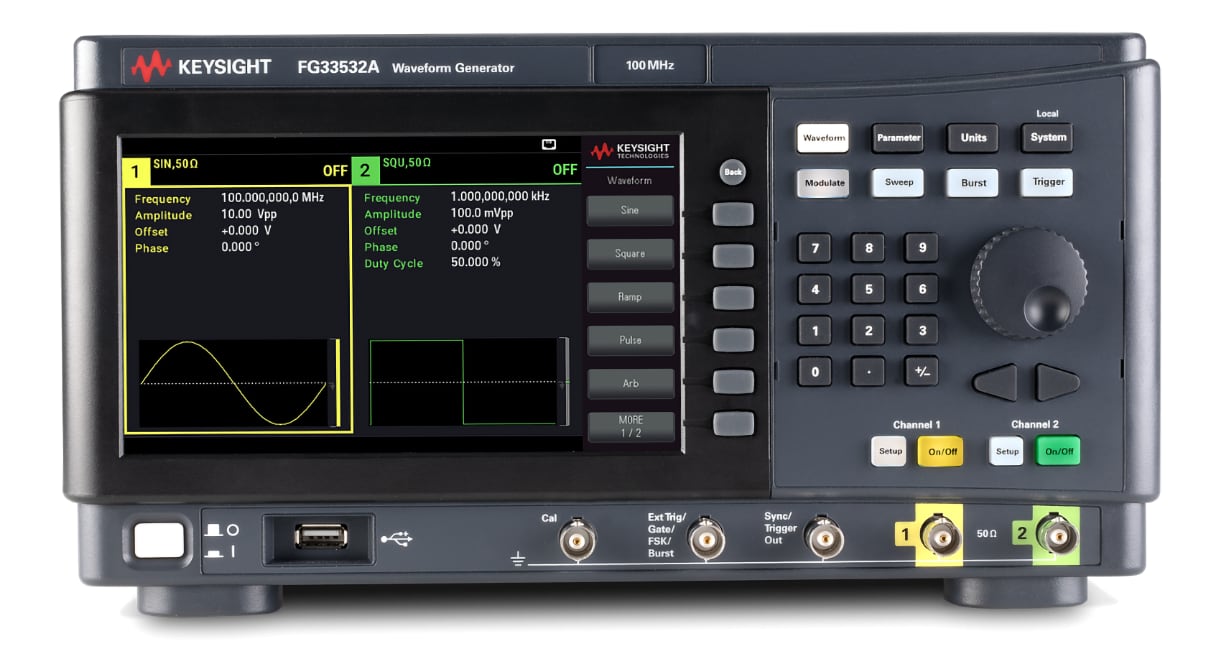
Task: Push the Modulate button
Action: coord(823,183)
